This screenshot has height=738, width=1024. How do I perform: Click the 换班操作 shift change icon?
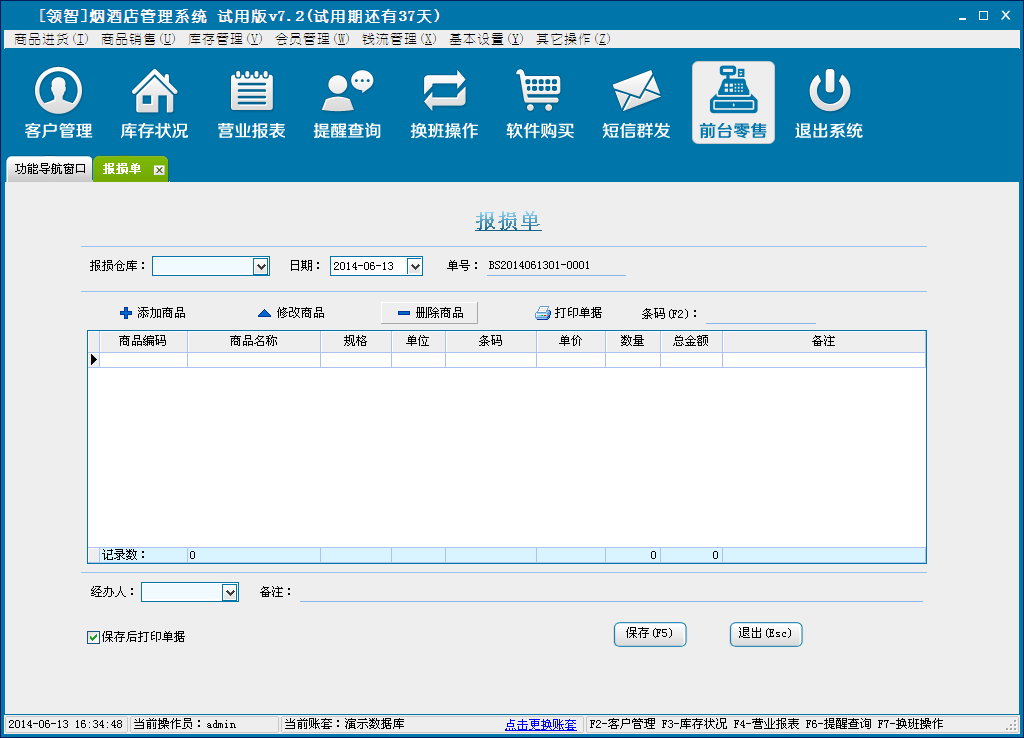444,92
